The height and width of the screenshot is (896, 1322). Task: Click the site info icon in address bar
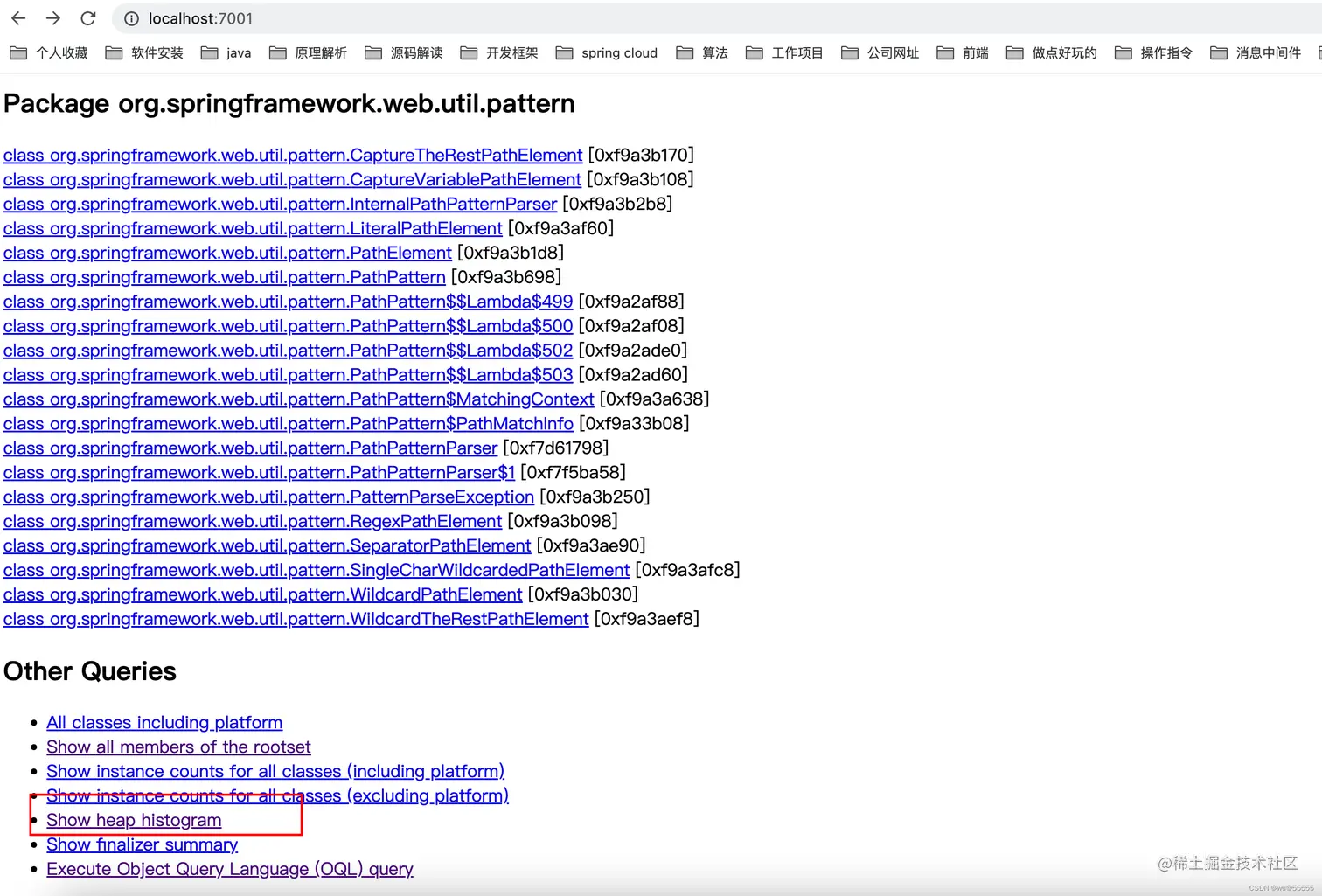[131, 18]
